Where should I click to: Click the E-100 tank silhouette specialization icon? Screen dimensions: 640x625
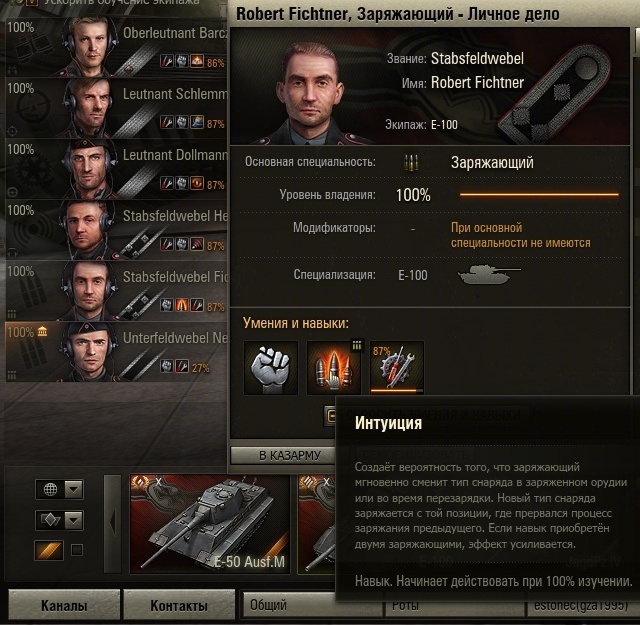[489, 275]
